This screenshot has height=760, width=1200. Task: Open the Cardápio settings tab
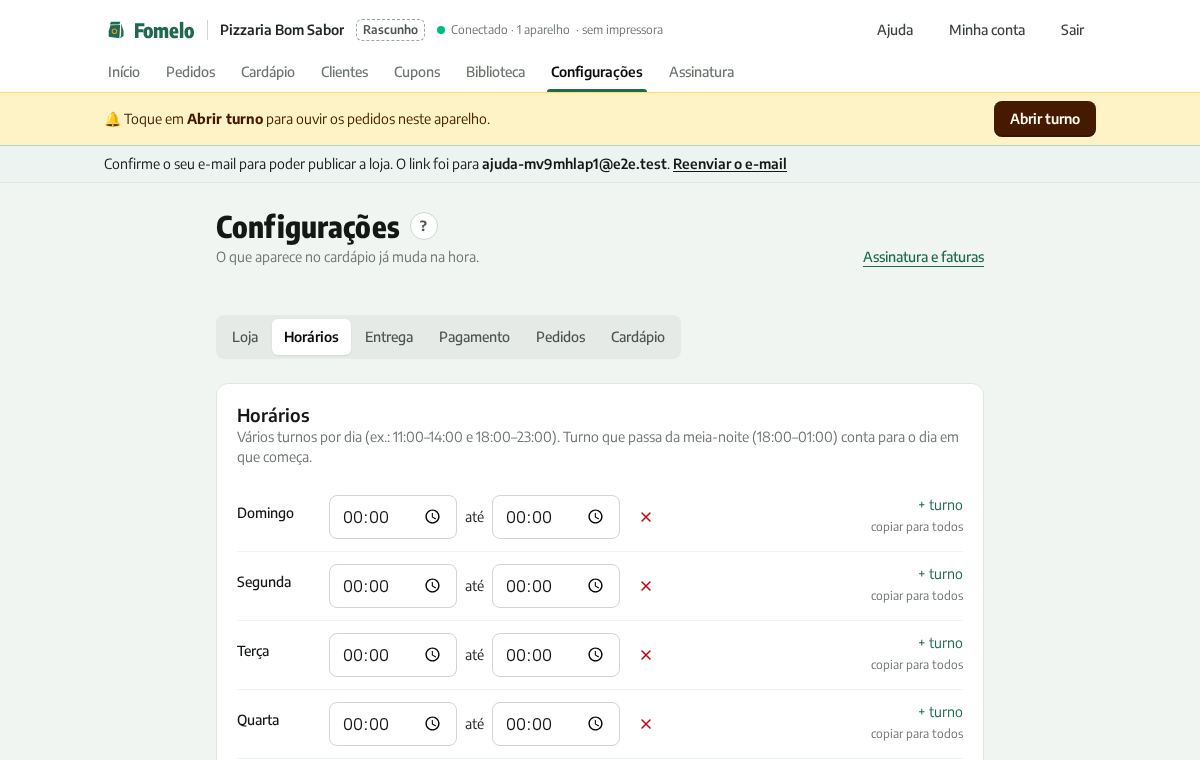click(638, 337)
